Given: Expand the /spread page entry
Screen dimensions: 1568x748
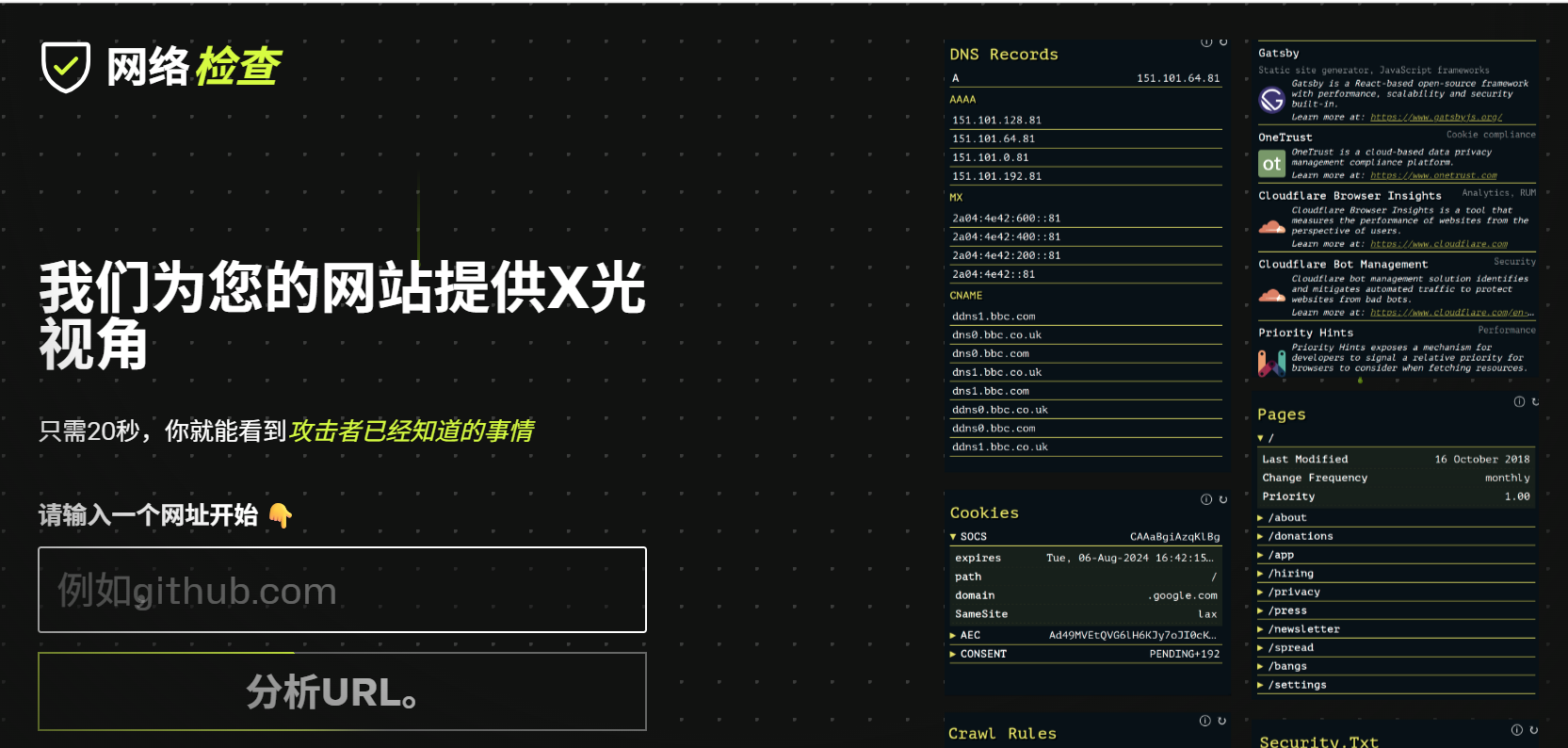Looking at the screenshot, I should [x=1260, y=648].
